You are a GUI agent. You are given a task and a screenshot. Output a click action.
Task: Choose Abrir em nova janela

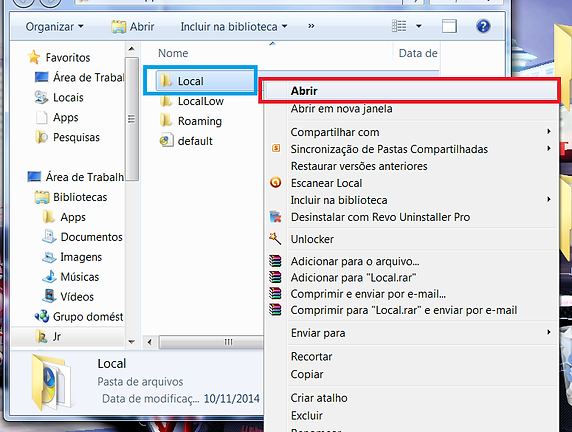411,109
